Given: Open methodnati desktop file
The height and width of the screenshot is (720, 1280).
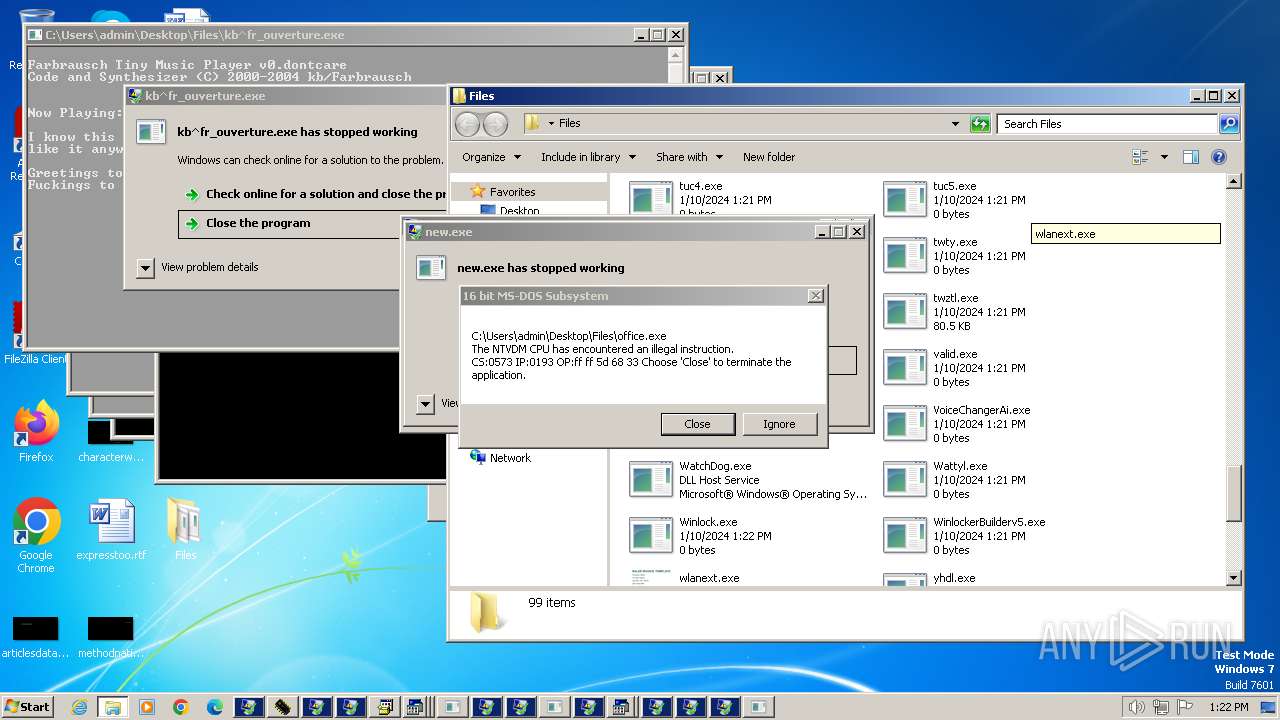Looking at the screenshot, I should click(x=111, y=637).
